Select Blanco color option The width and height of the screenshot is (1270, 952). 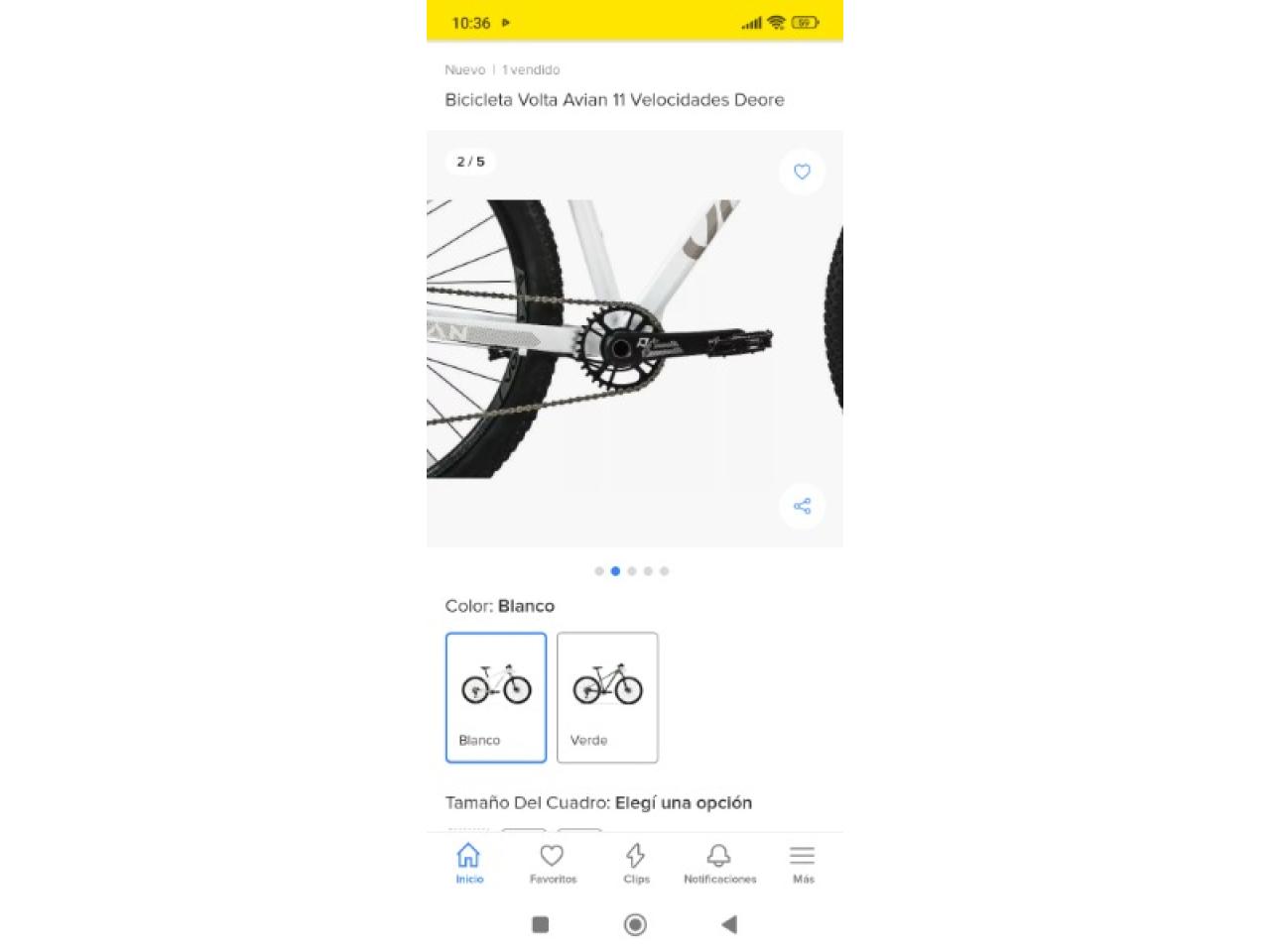pos(496,697)
